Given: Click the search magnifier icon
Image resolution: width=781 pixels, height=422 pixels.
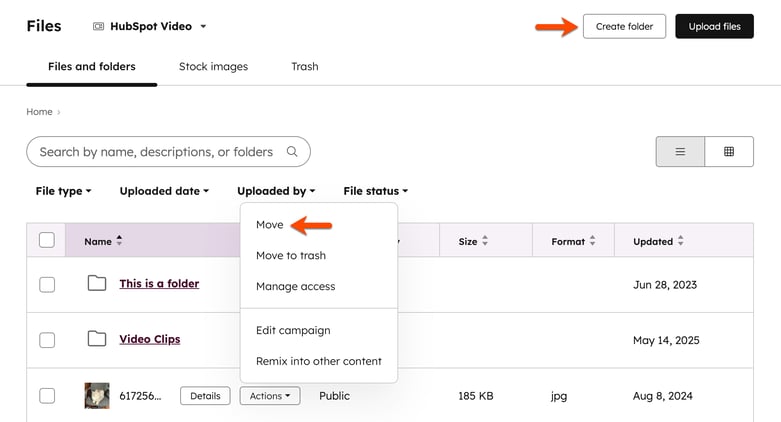Looking at the screenshot, I should (x=292, y=151).
